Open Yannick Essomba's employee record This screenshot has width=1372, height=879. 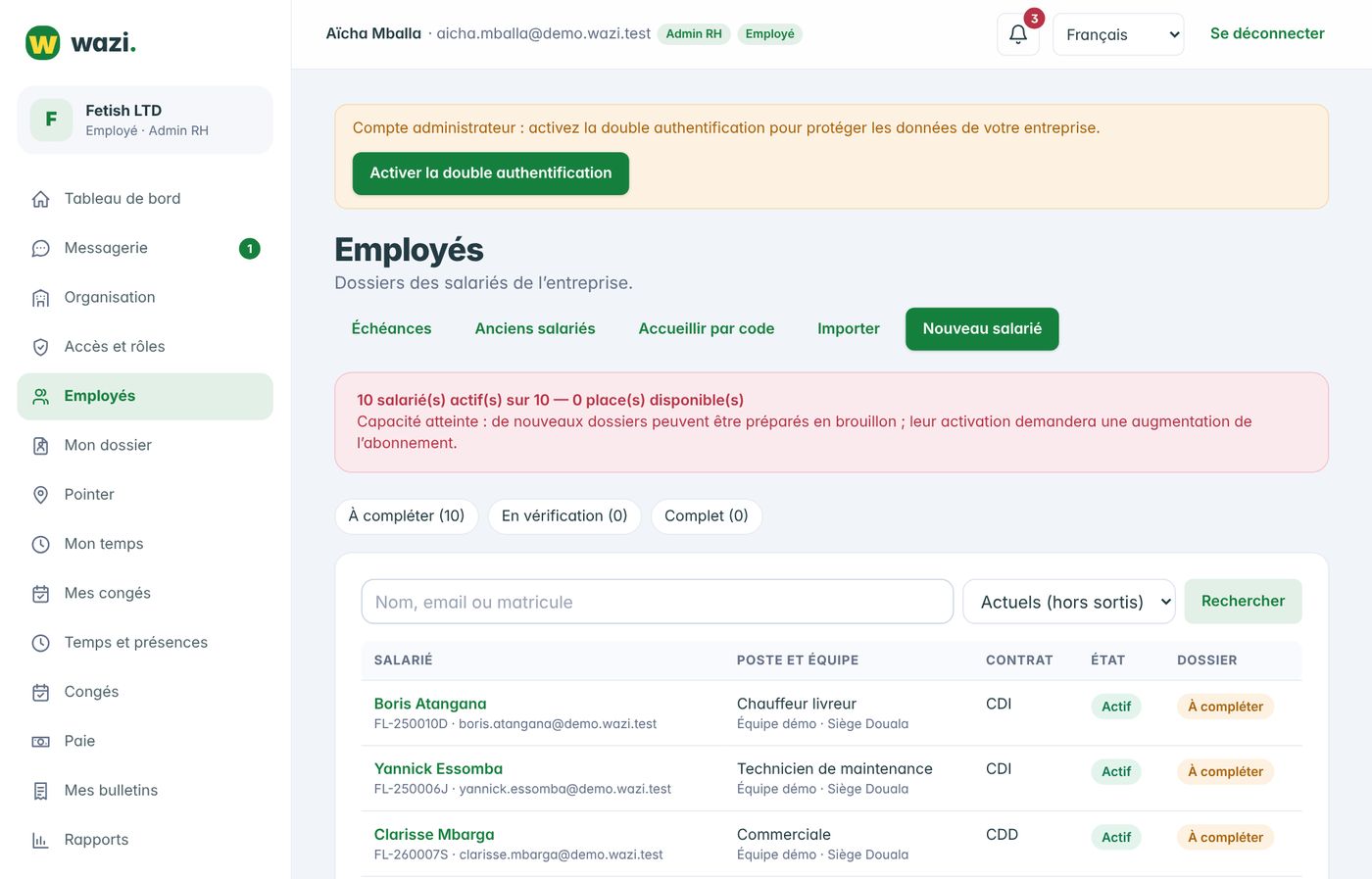[x=438, y=769]
